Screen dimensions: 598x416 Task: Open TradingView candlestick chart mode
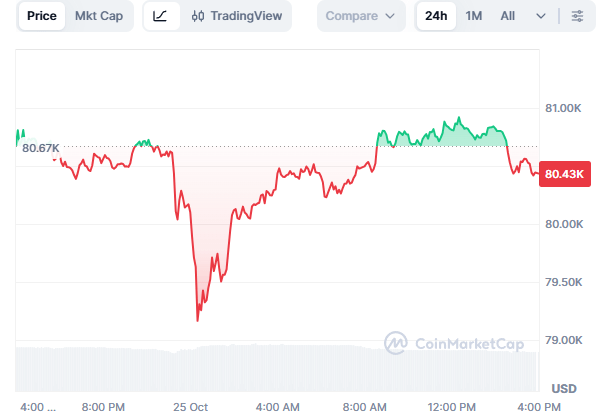tap(236, 16)
